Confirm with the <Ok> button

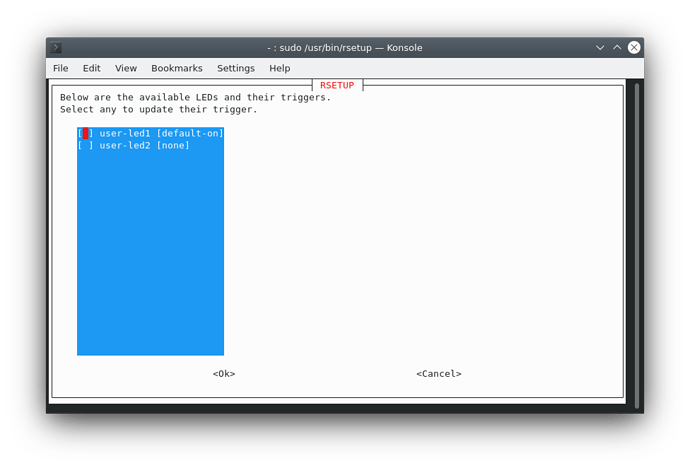pos(224,373)
